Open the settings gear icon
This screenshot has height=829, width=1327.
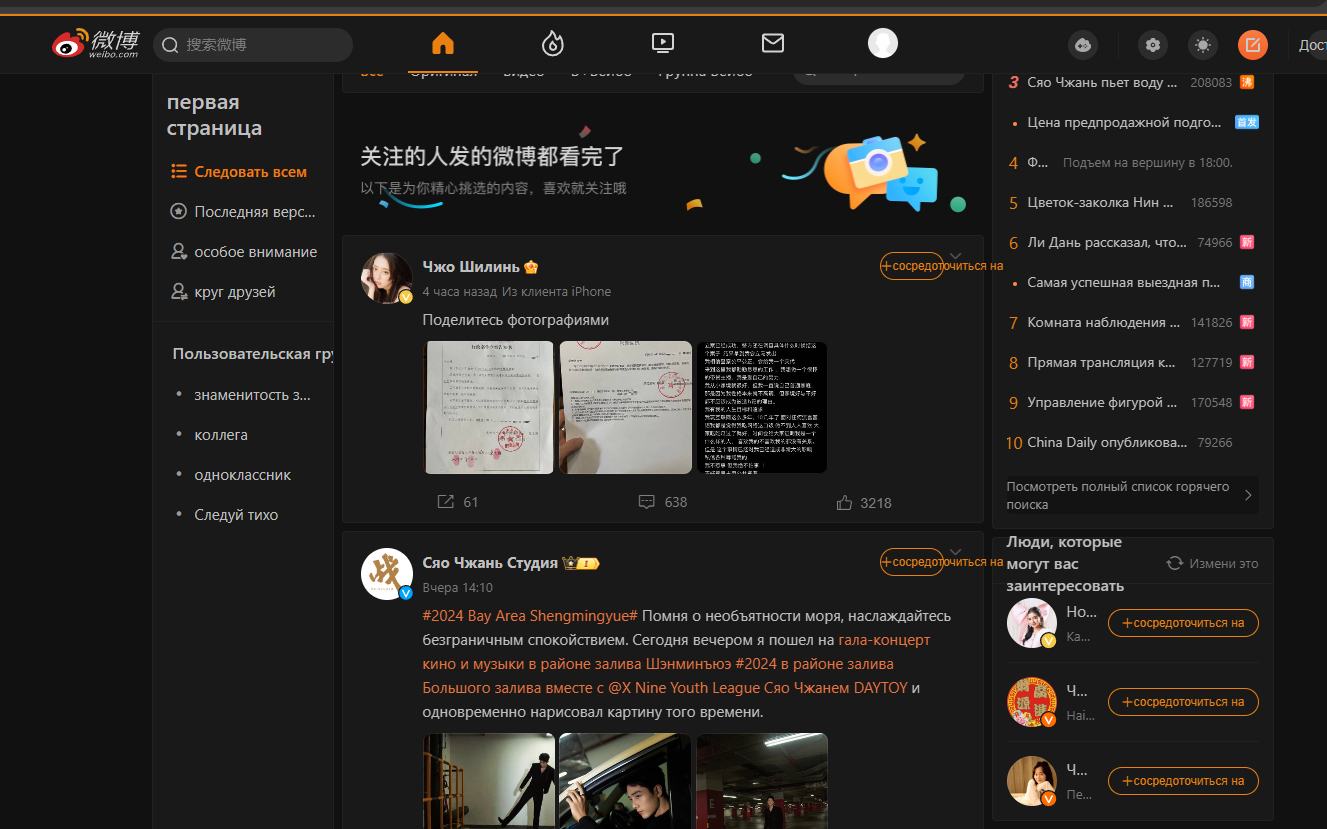tap(1153, 45)
